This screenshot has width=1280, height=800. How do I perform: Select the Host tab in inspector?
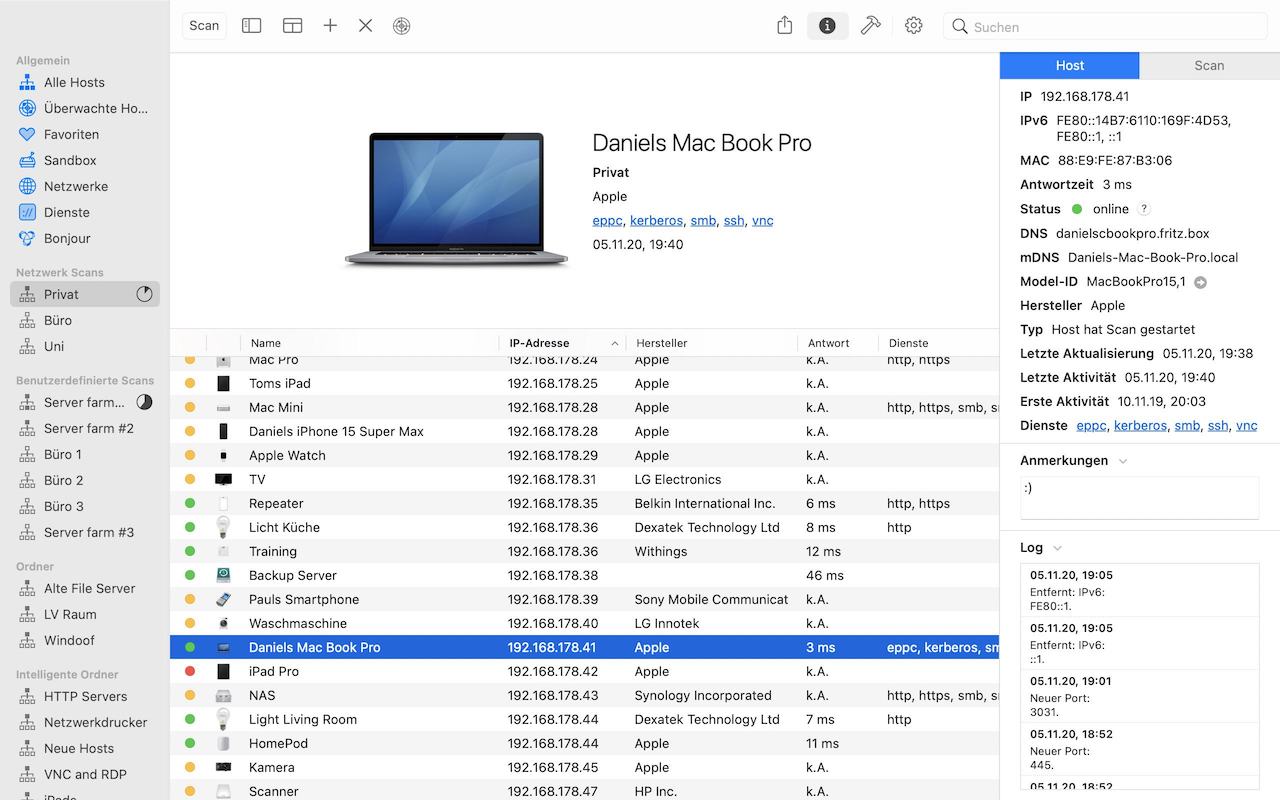pyautogui.click(x=1069, y=65)
